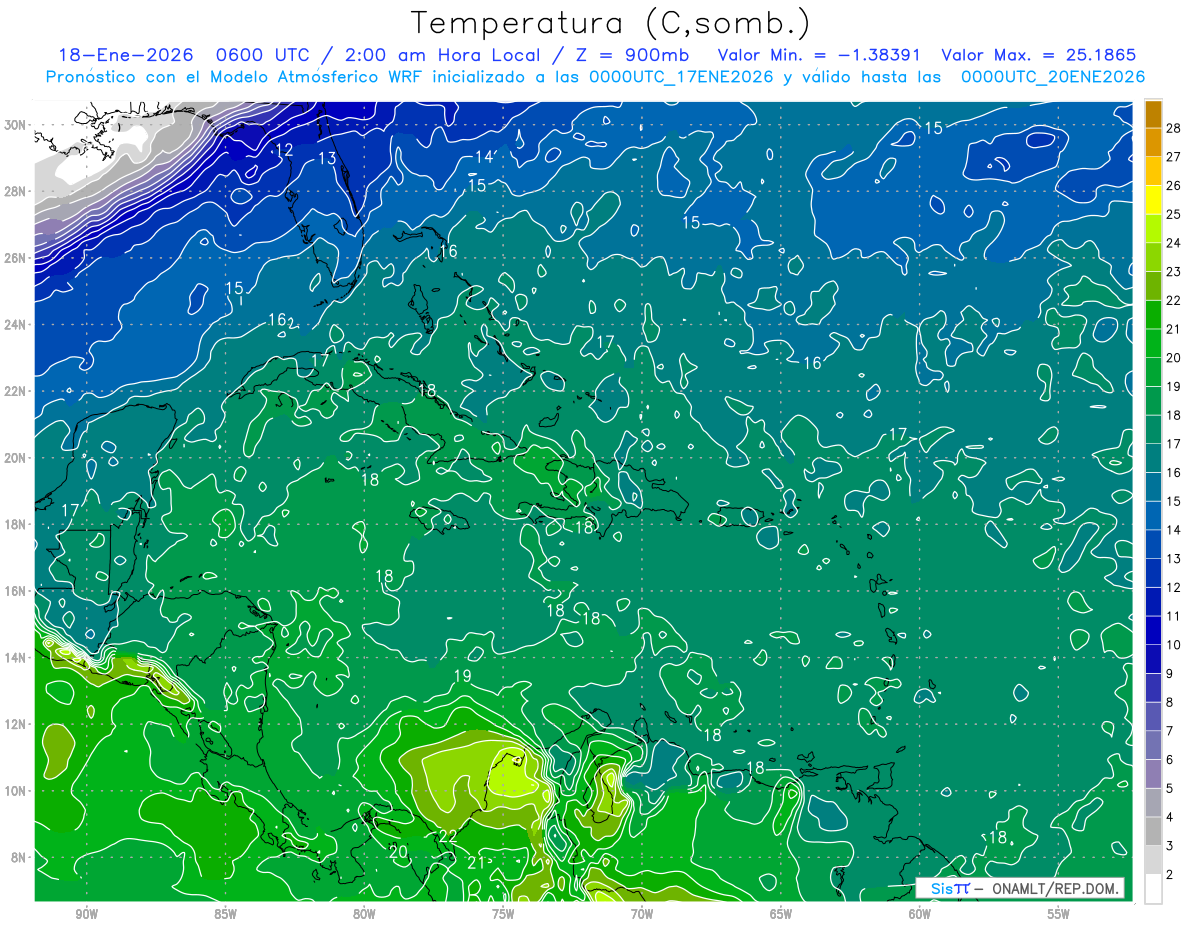This screenshot has height=927, width=1200.
Task: Click the '10N' latitude axis label
Action: [16, 791]
